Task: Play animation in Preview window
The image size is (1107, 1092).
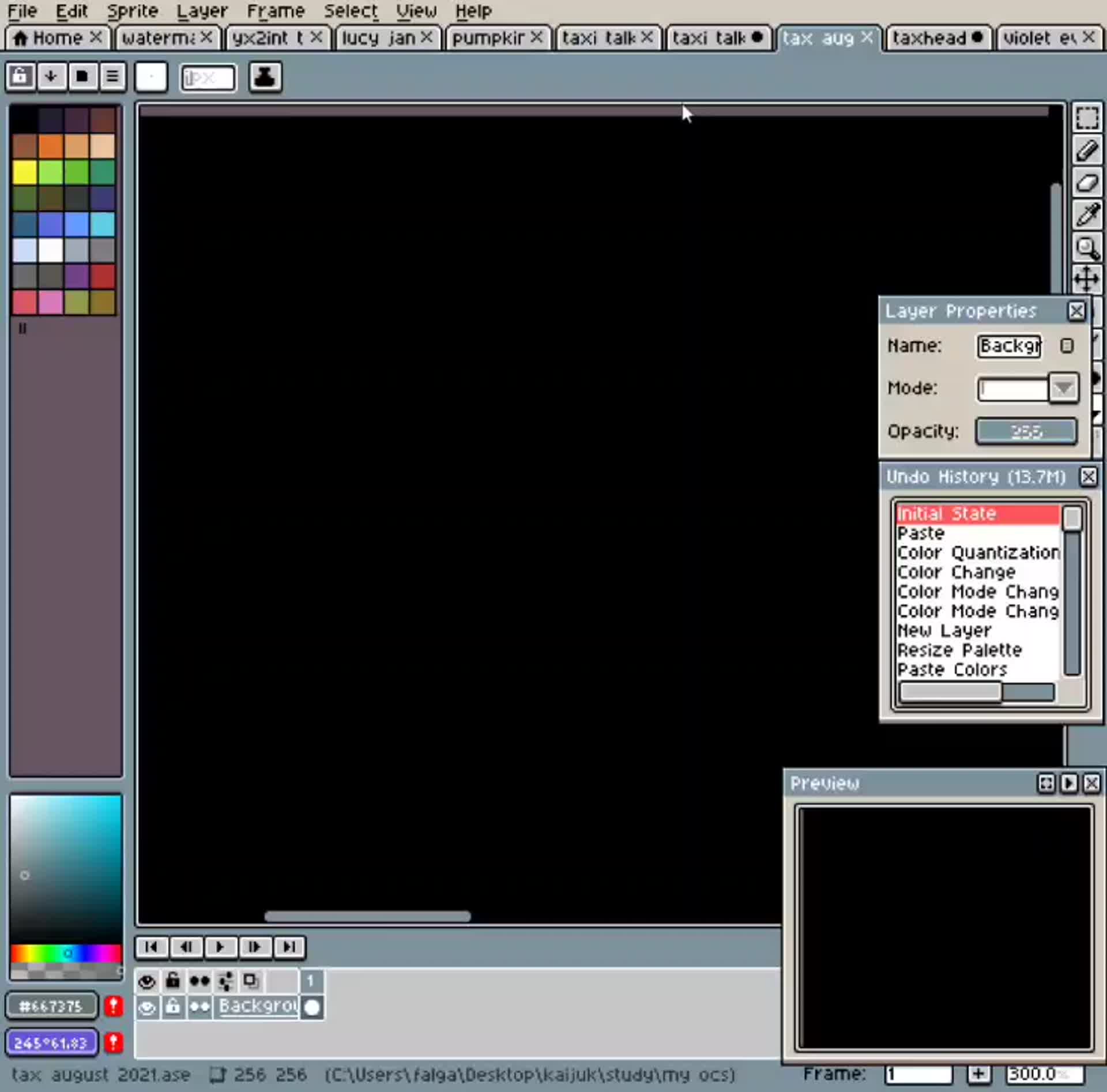Action: tap(1068, 783)
